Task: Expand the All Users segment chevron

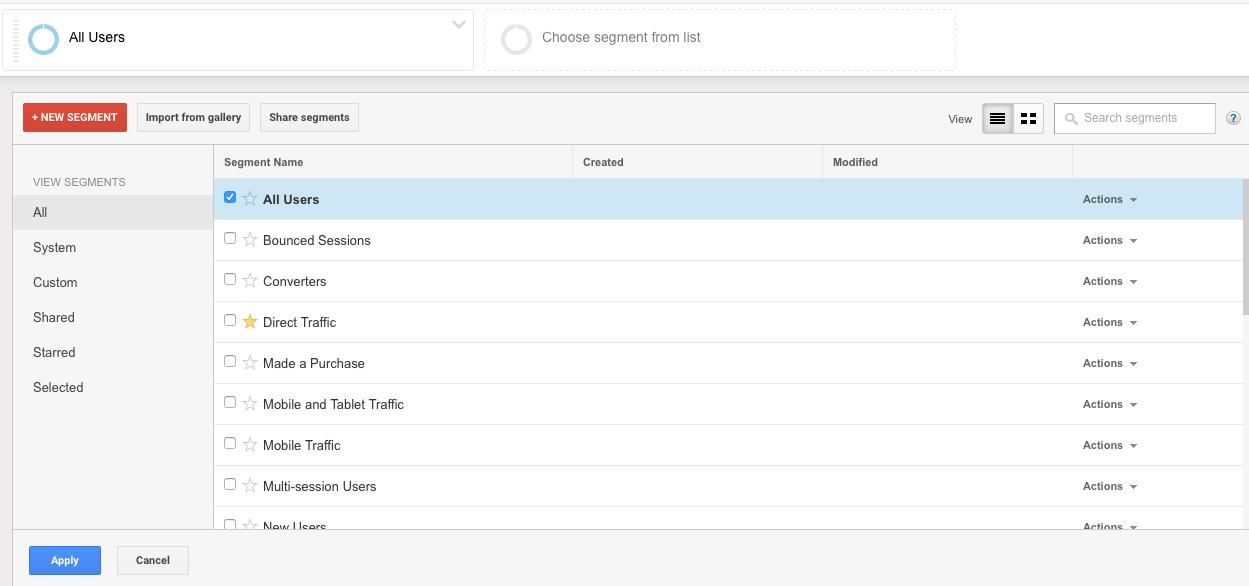Action: pos(459,25)
